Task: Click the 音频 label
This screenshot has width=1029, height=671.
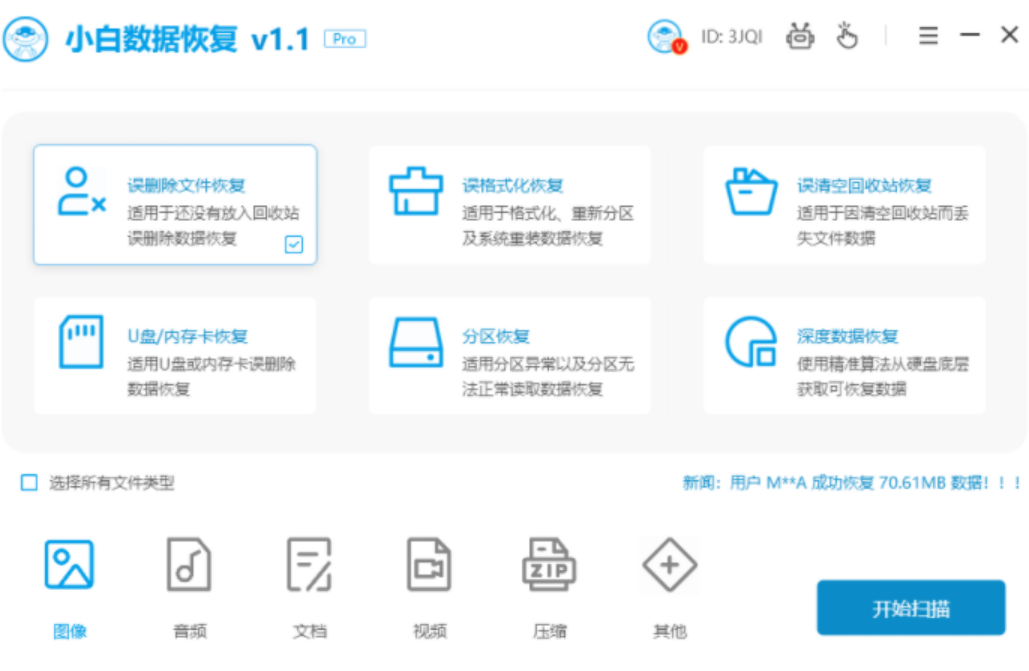Action: click(190, 632)
